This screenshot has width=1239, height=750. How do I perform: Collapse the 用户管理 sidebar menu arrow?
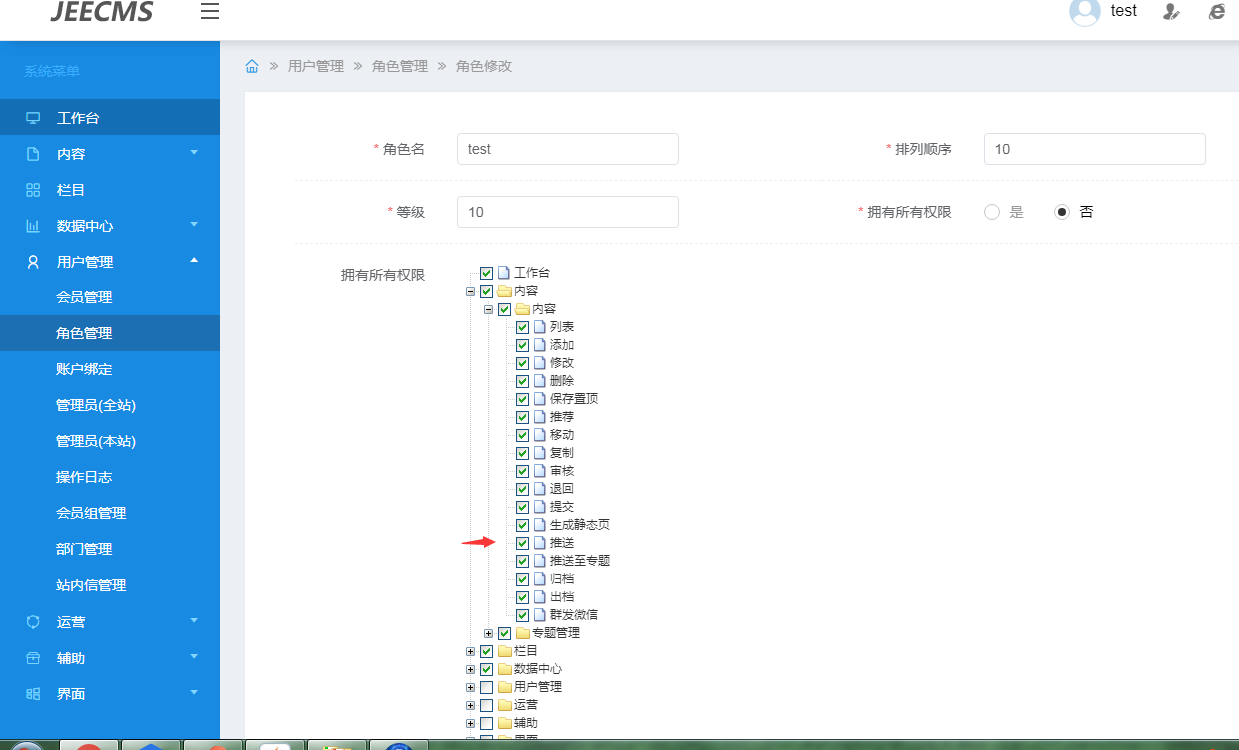click(194, 260)
